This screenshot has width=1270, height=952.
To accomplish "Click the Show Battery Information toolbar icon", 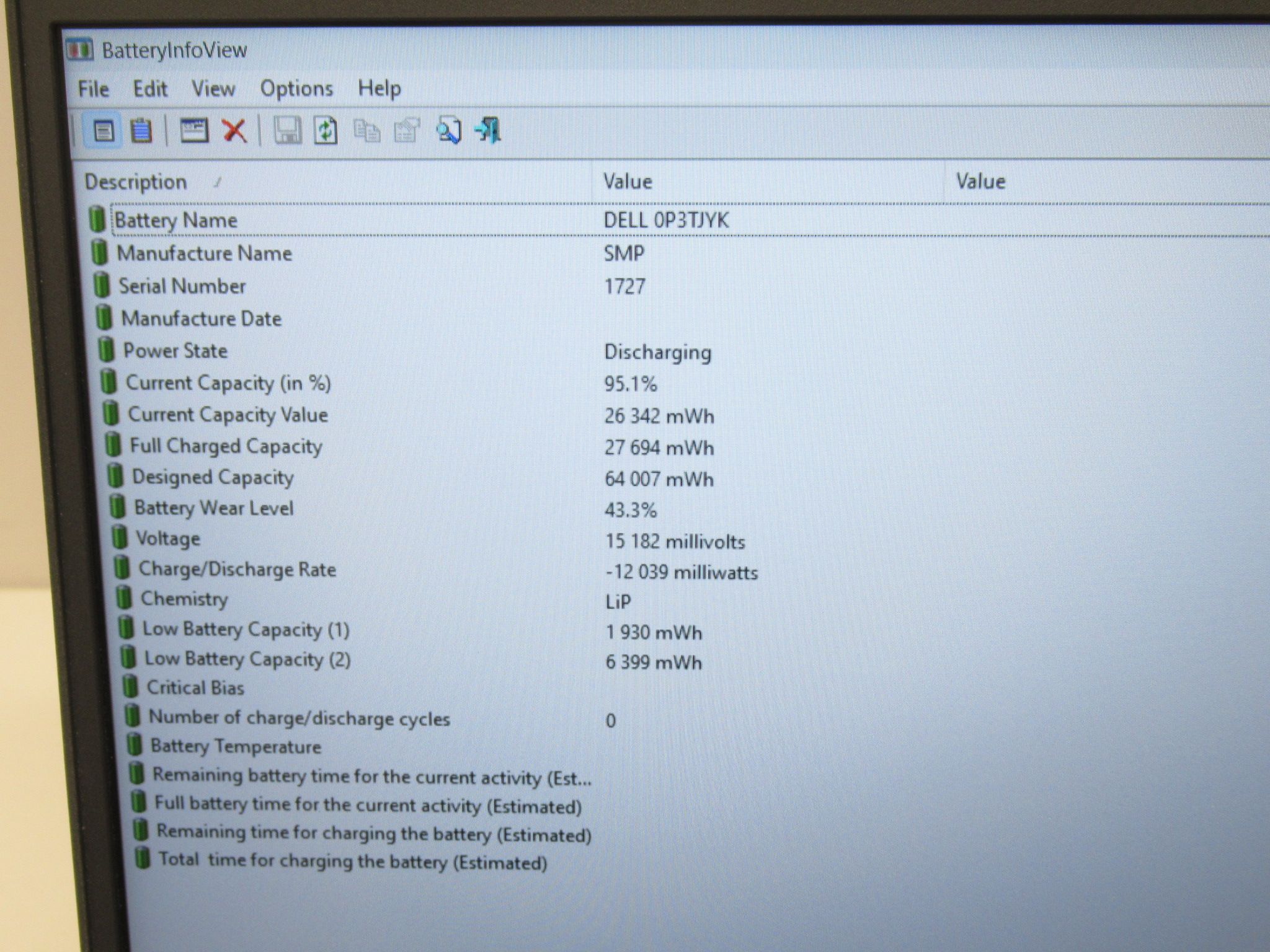I will [x=103, y=131].
